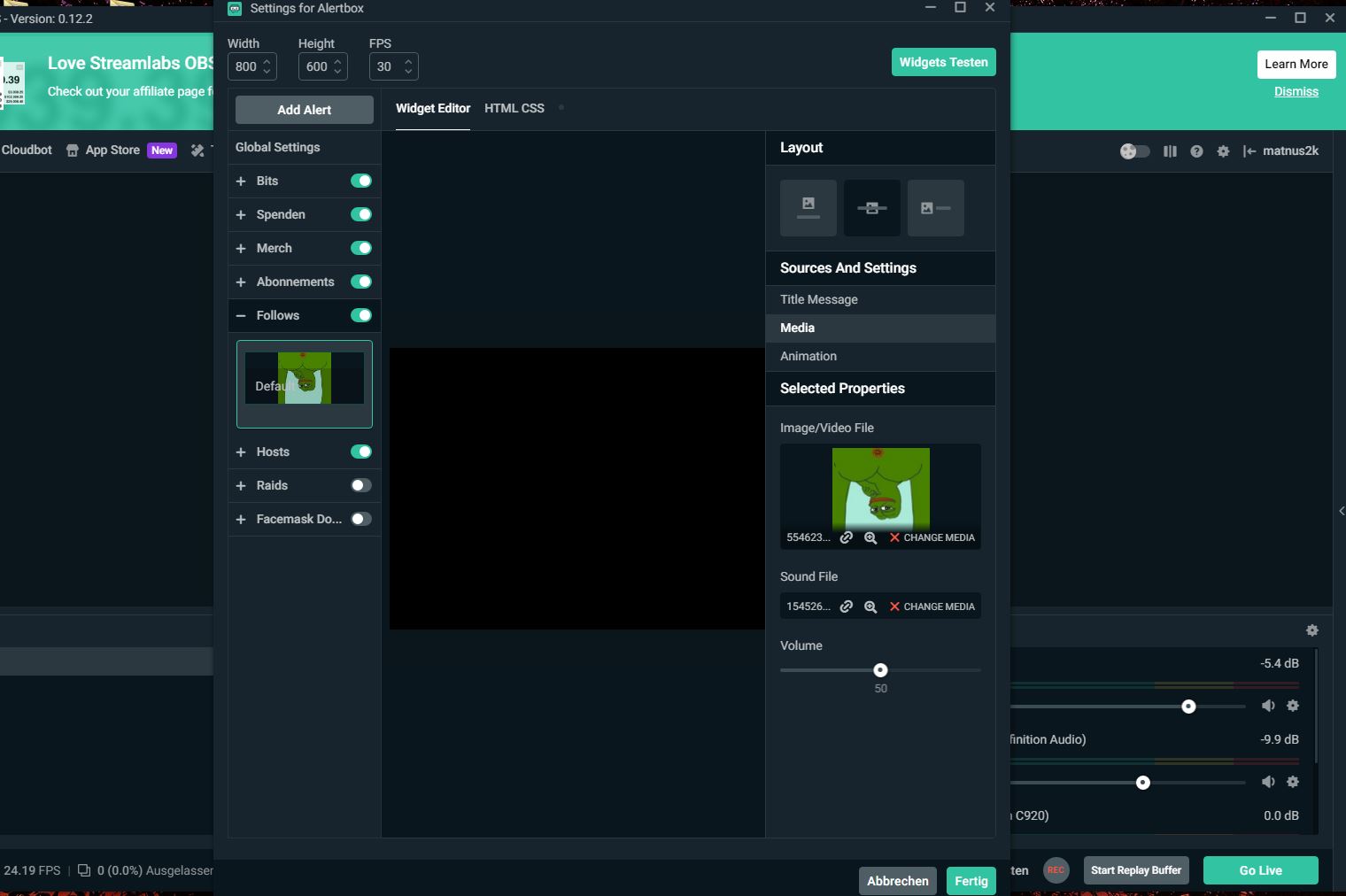The width and height of the screenshot is (1346, 896).
Task: Zoom preview of the Image/Video file
Action: click(x=870, y=537)
